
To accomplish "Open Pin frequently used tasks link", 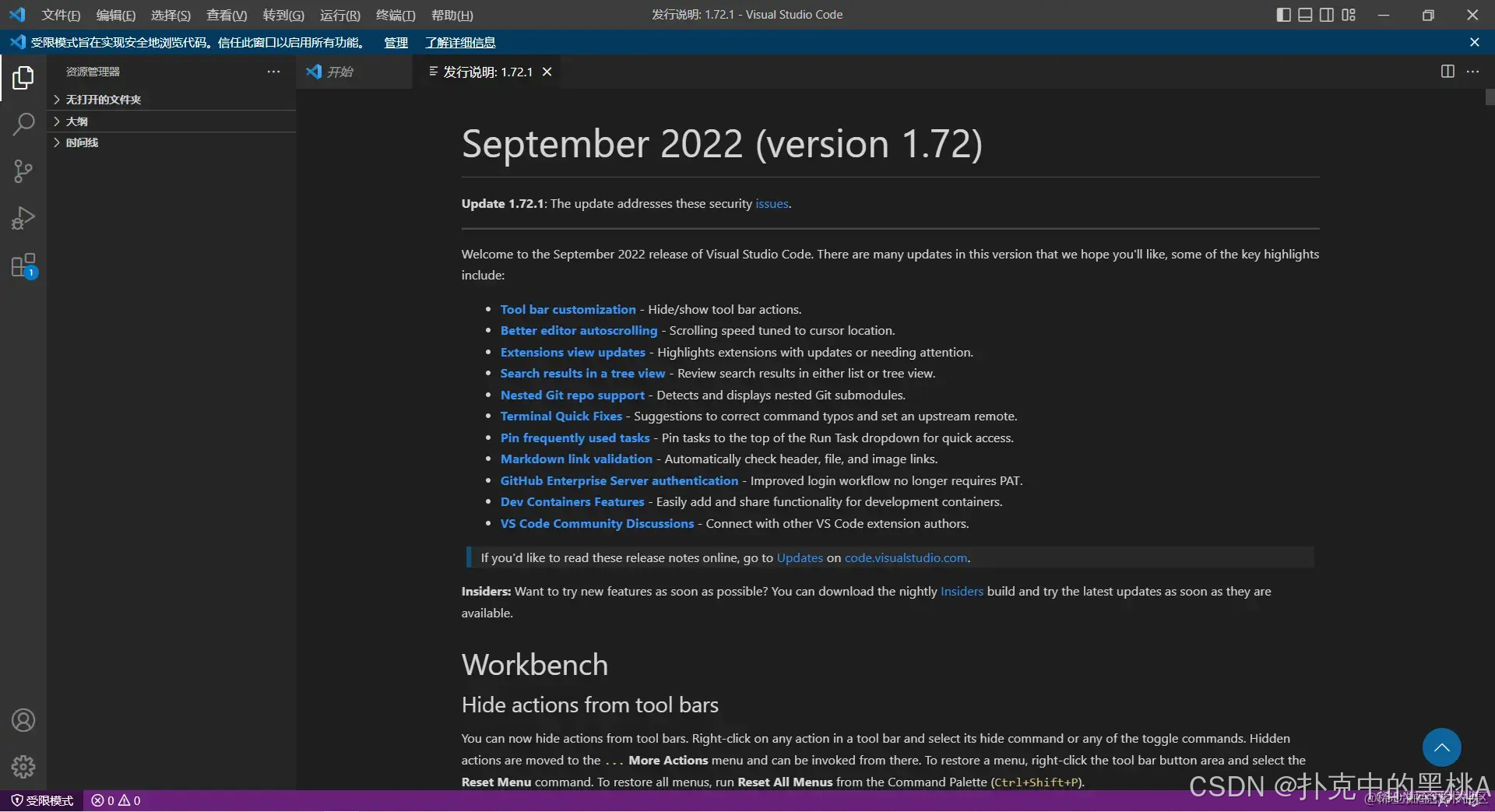I will [x=575, y=438].
